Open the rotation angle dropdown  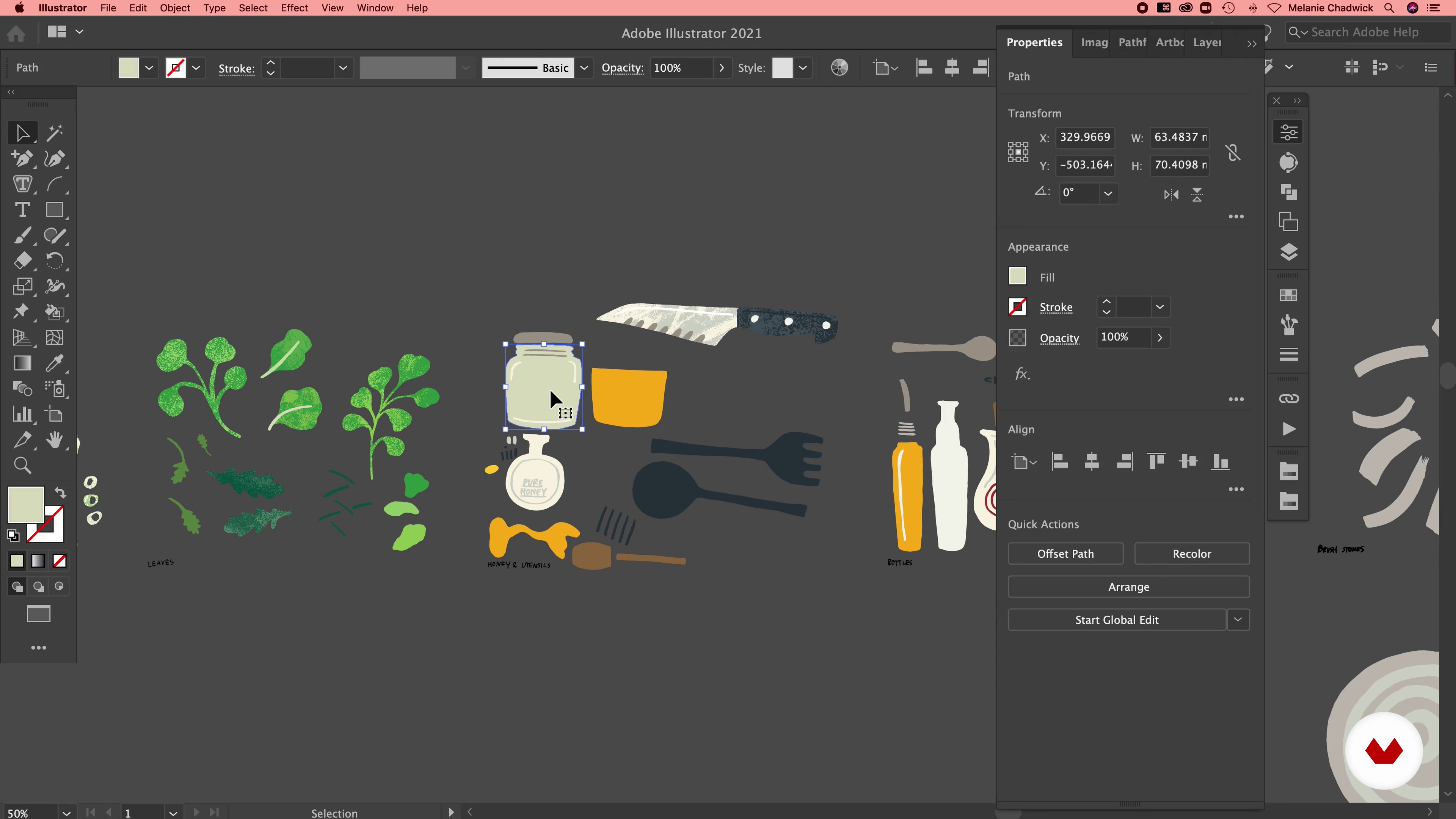[1108, 193]
